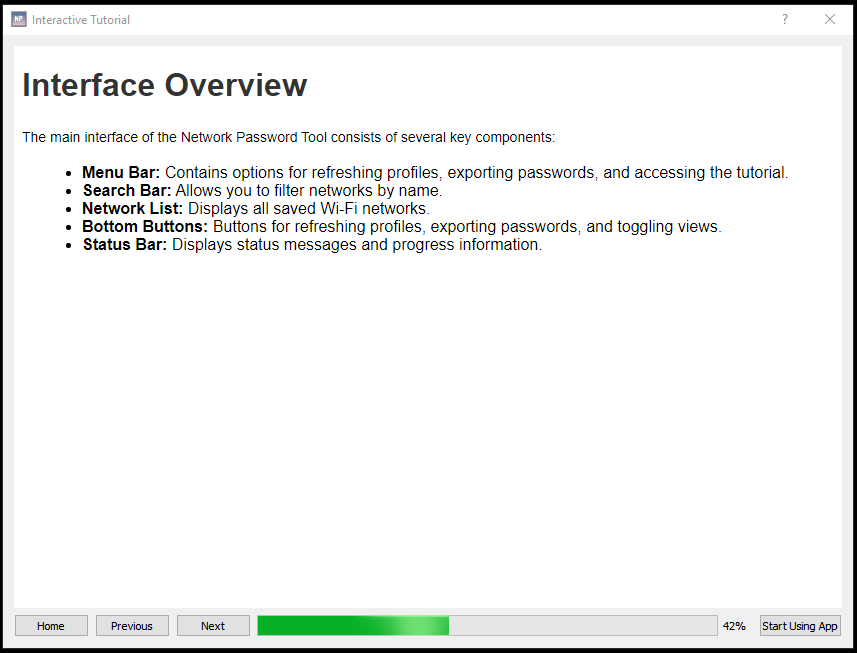857x653 pixels.
Task: Click the NP app icon in title bar
Action: (x=18, y=19)
